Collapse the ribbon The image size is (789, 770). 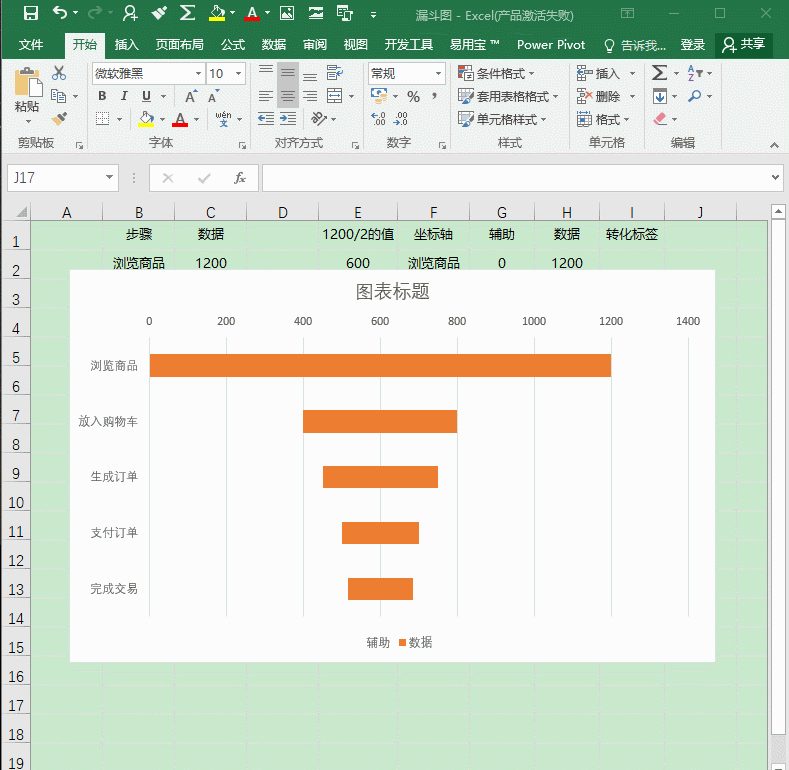pyautogui.click(x=774, y=145)
